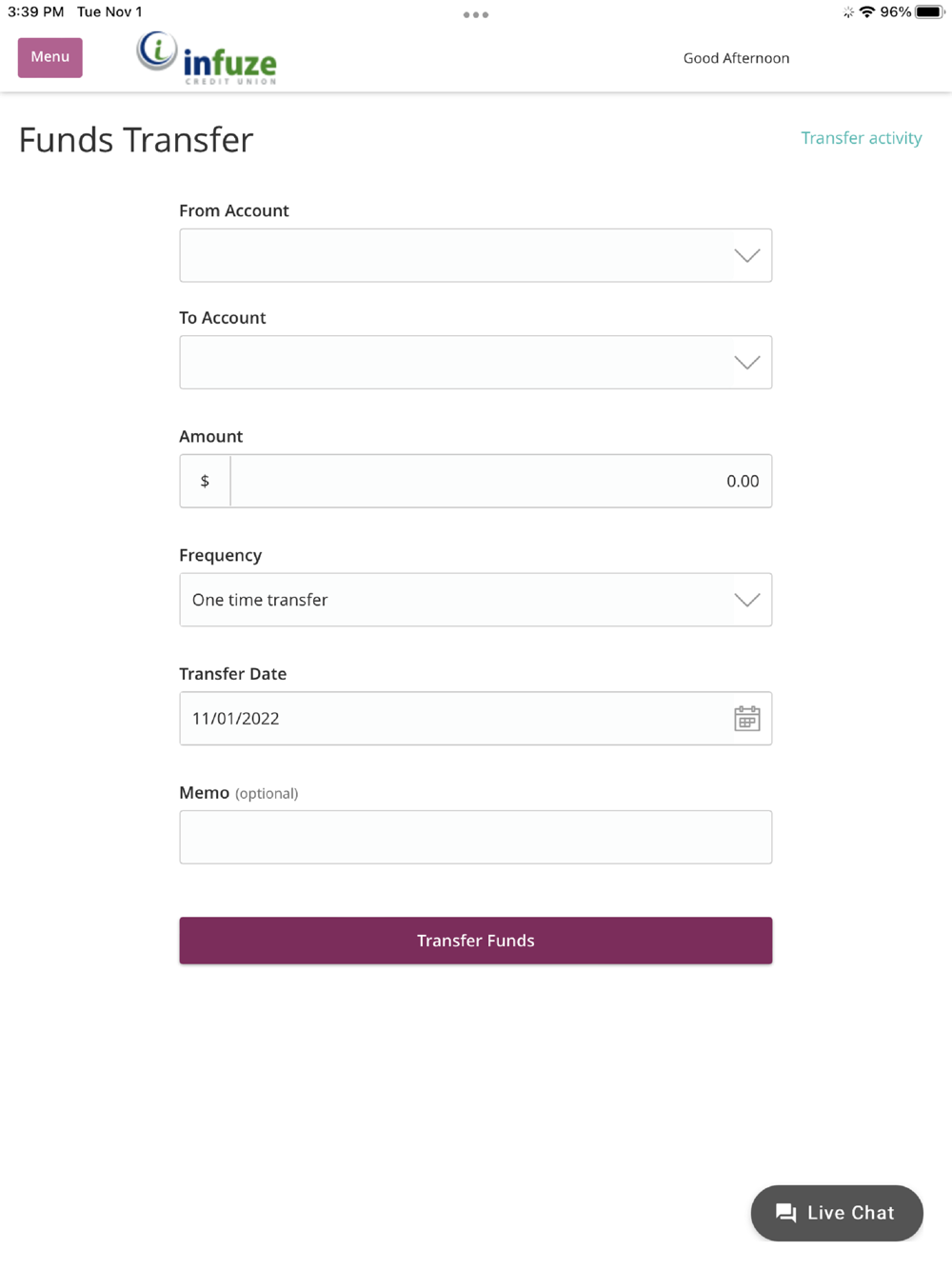Select the Transfer Date field showing 11/01/2022
The image size is (952, 1270).
tap(476, 719)
